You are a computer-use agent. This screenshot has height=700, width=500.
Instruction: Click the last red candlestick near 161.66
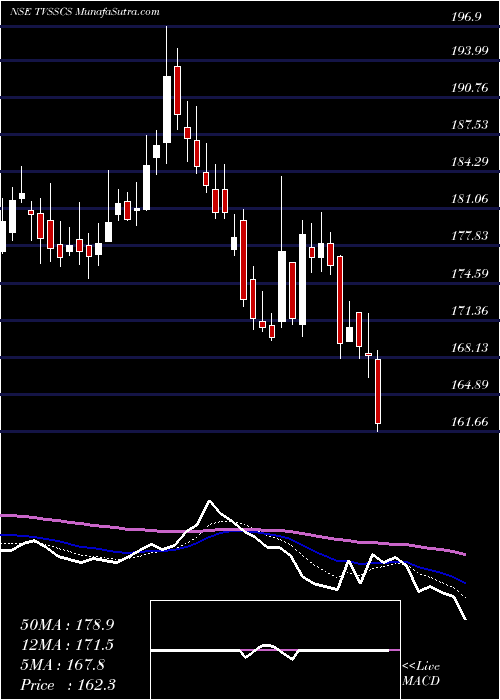(378, 391)
